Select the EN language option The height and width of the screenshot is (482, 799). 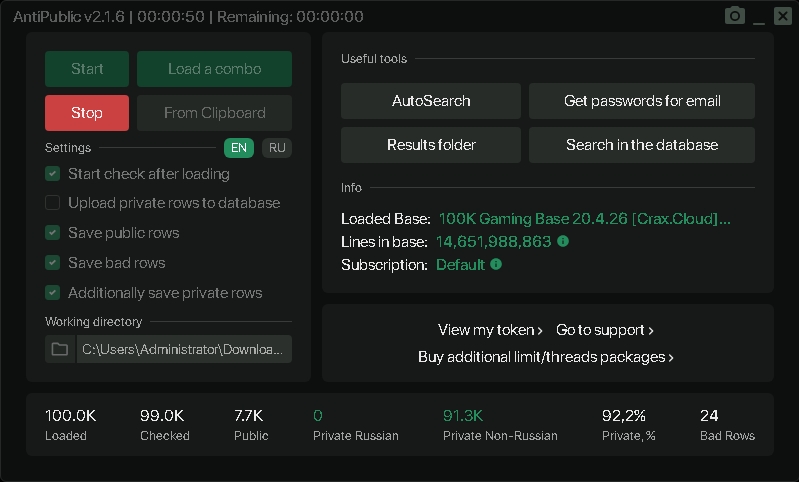coord(239,148)
